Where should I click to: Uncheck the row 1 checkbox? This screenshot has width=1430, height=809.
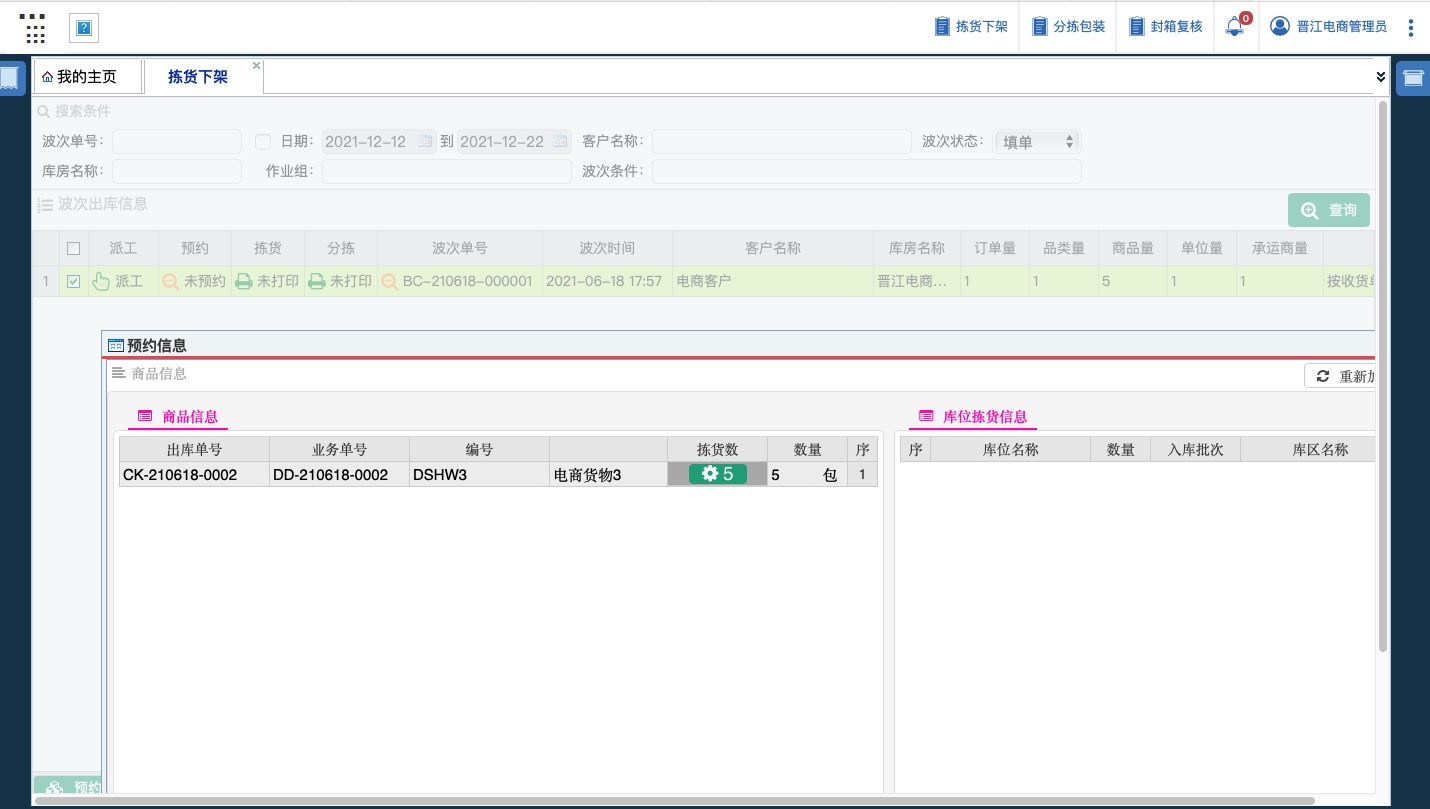click(73, 282)
